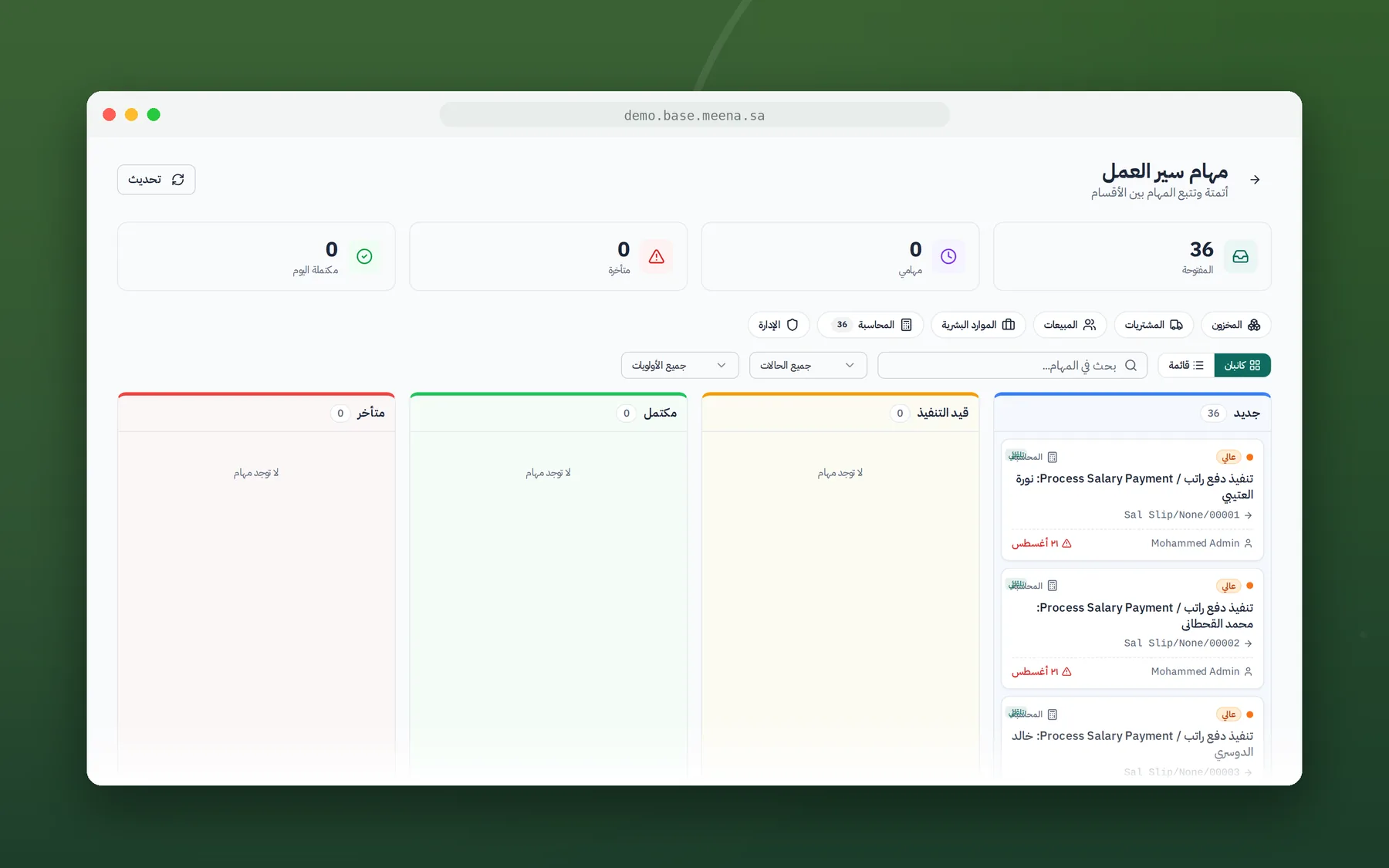Click the subtitle أتمتة وتتبع المهام بين الأقسام
Screen dimensions: 1389x868
pyautogui.click(x=1159, y=193)
